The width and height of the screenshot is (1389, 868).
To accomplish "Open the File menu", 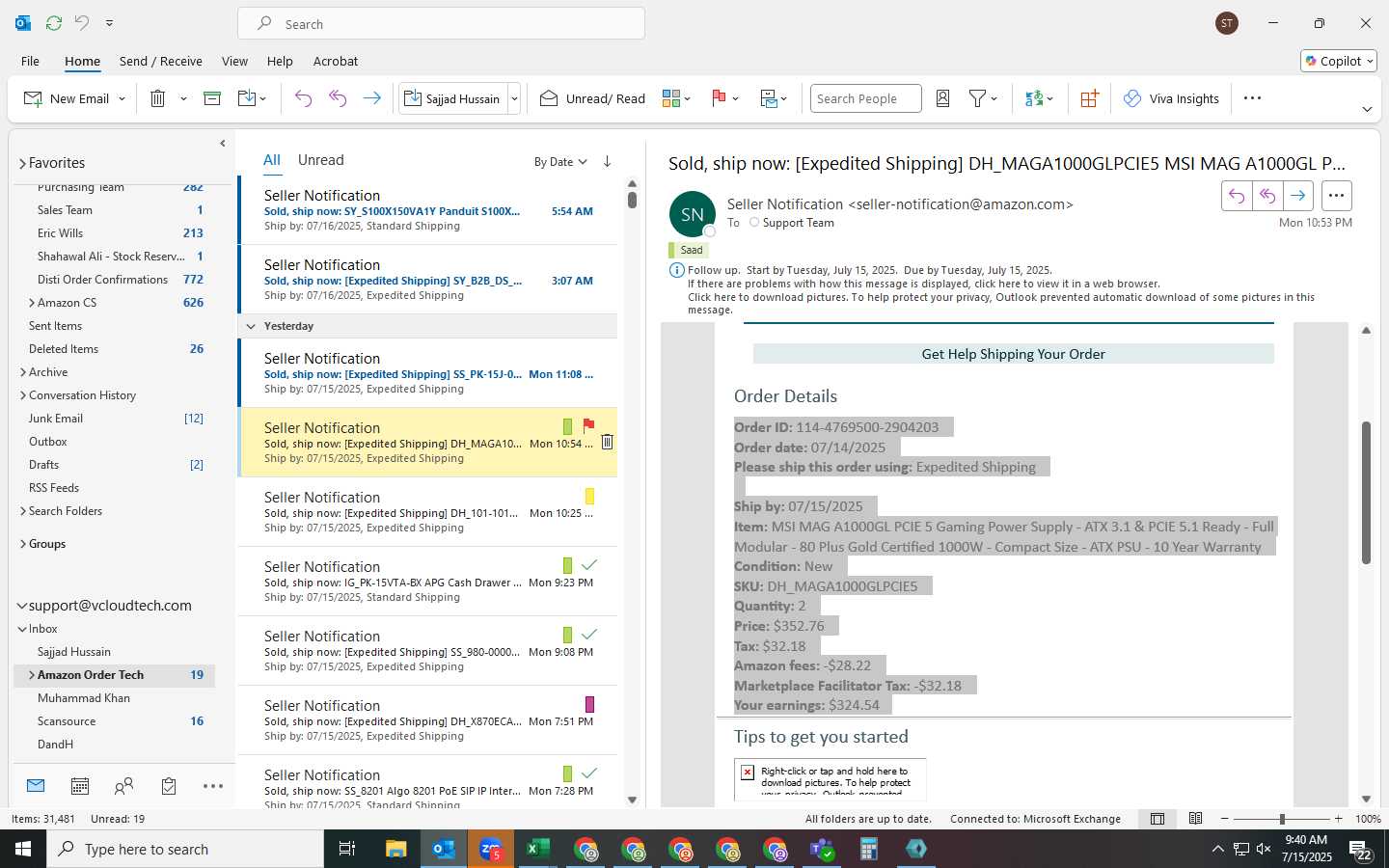I will (30, 61).
